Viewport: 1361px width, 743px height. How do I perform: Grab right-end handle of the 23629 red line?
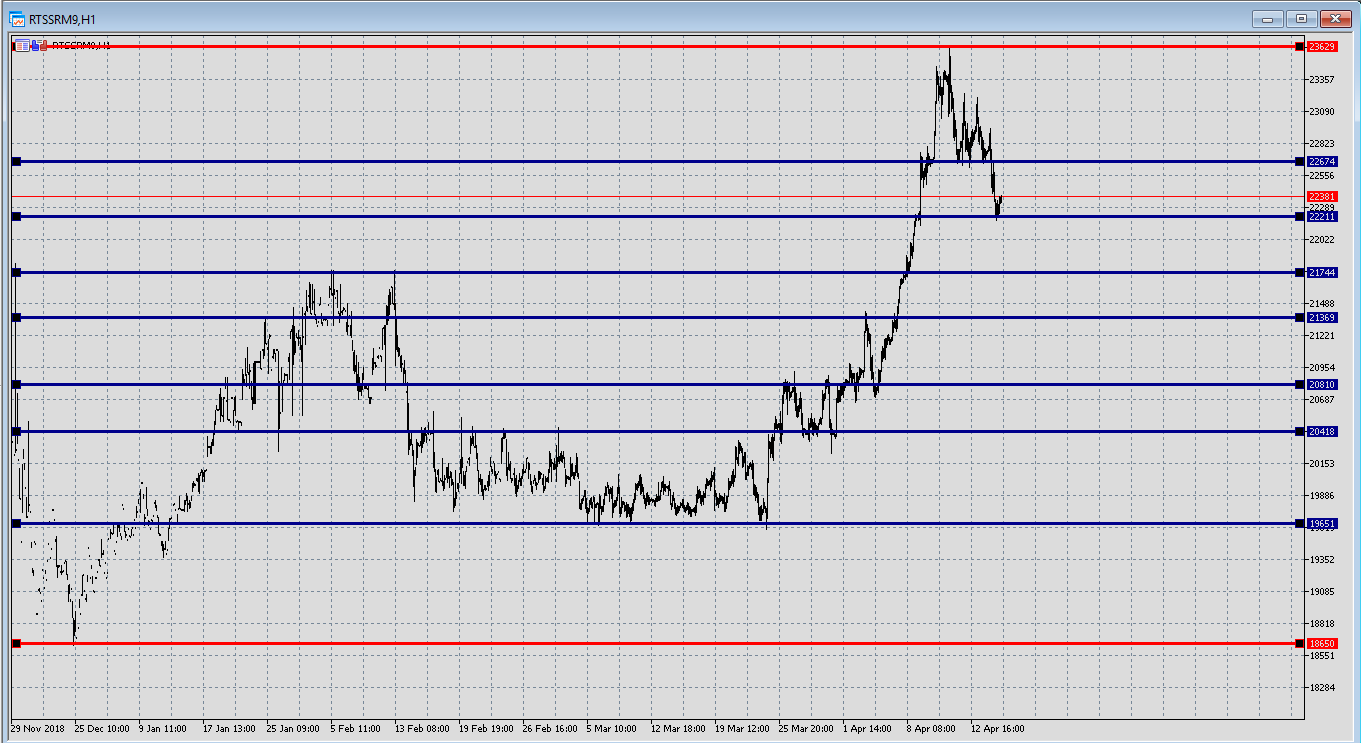[x=1299, y=47]
